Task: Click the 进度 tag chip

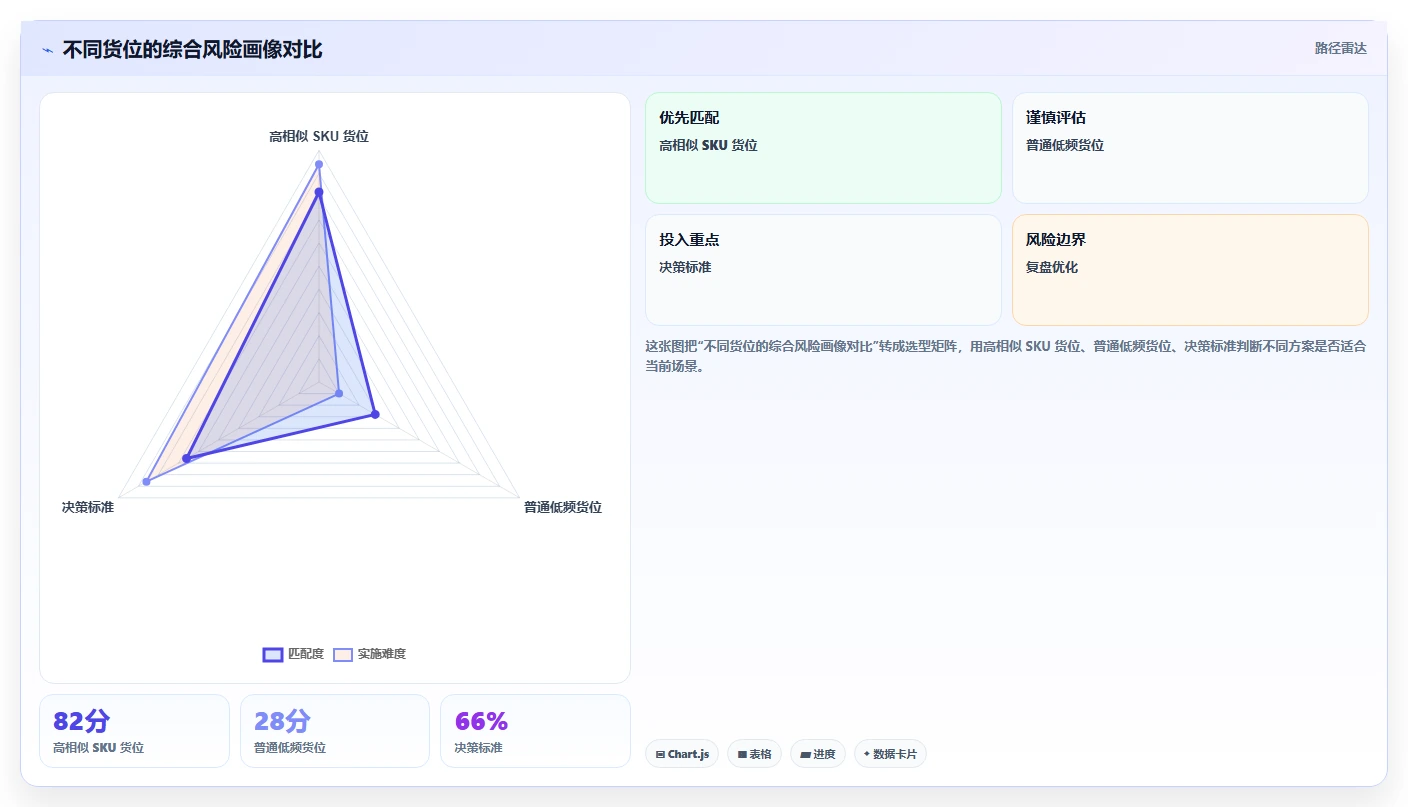Action: coord(818,754)
